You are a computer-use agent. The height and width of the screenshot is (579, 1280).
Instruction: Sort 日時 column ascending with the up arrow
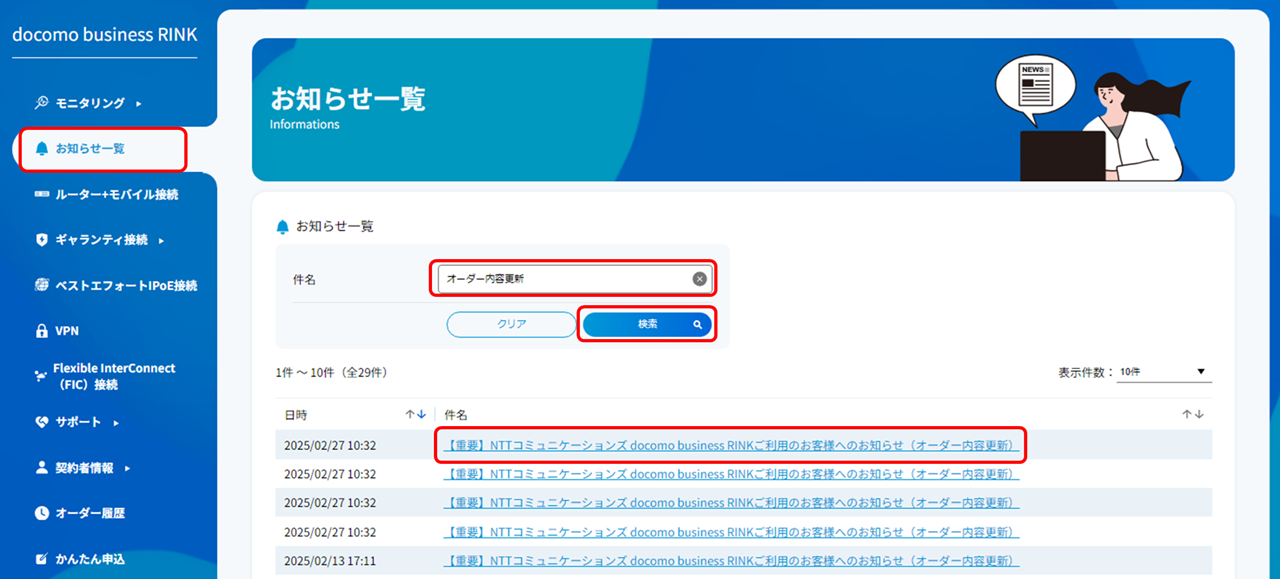click(410, 414)
